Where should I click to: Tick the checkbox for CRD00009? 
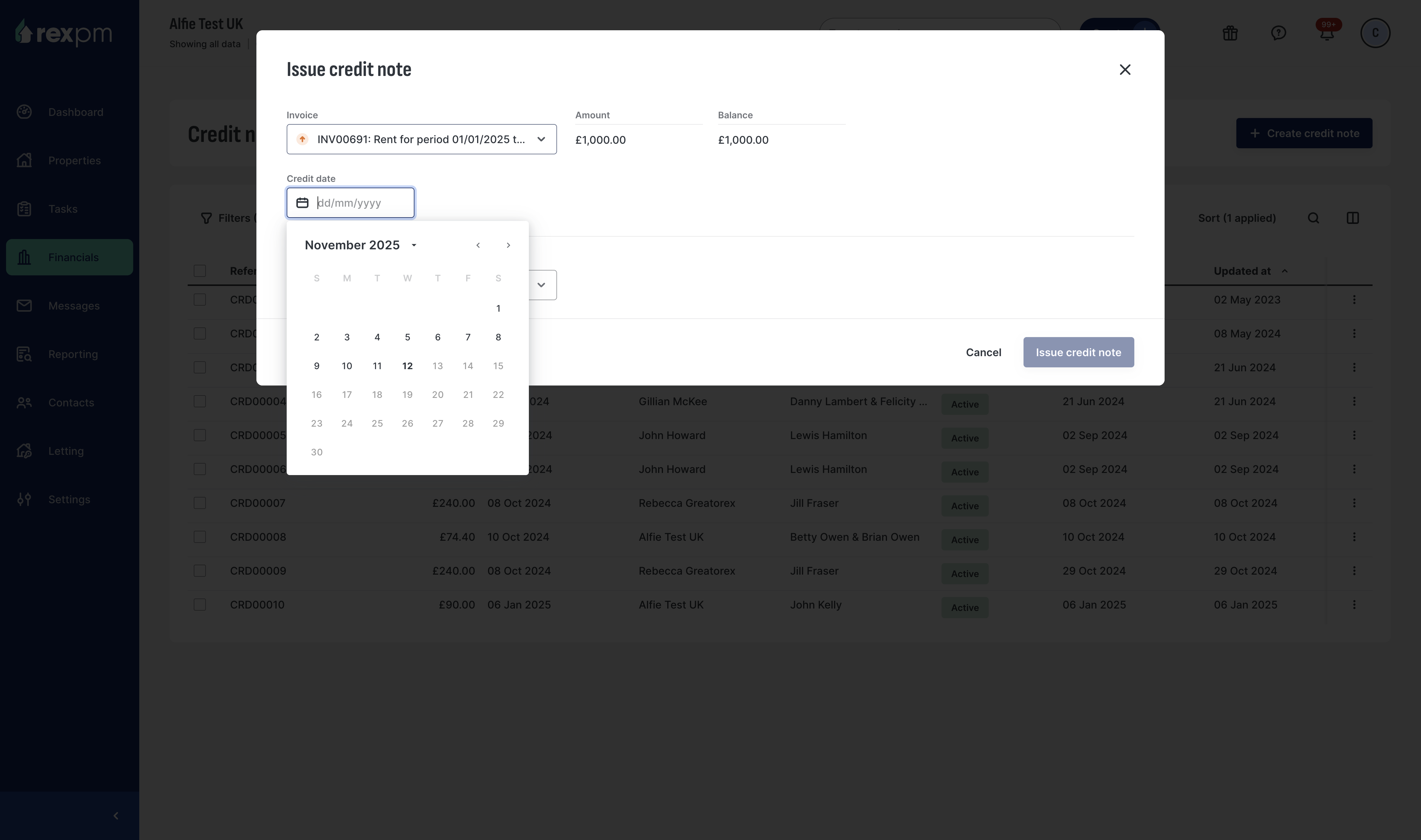[x=200, y=571]
